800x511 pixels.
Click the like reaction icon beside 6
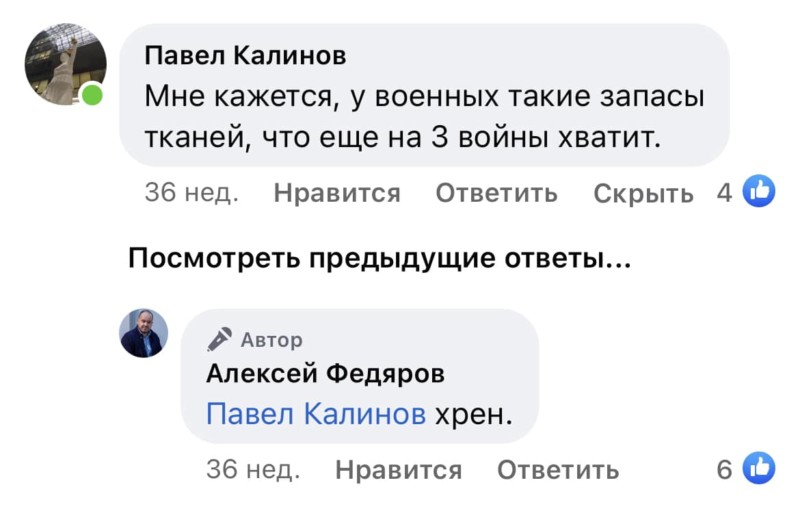tap(760, 468)
